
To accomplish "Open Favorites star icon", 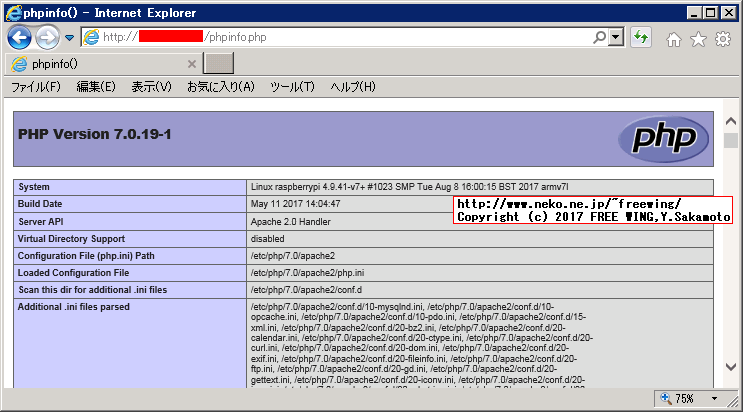I will point(698,39).
